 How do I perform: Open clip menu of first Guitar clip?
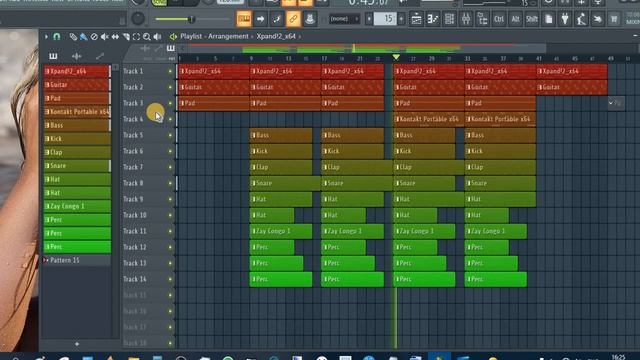pos(182,87)
